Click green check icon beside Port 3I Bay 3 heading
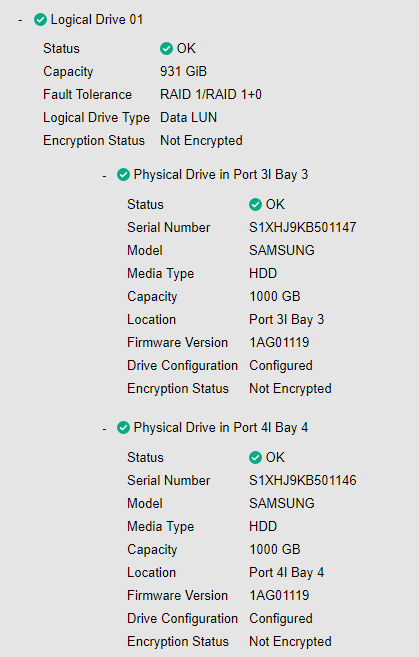 coord(123,175)
